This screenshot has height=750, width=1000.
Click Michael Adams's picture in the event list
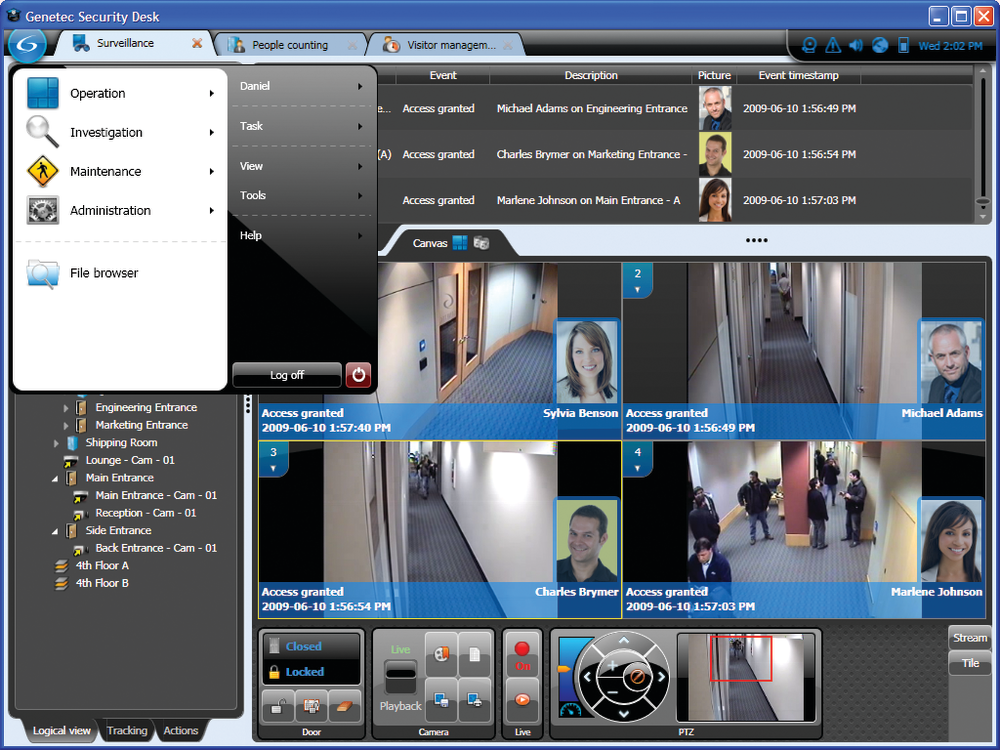[x=714, y=107]
